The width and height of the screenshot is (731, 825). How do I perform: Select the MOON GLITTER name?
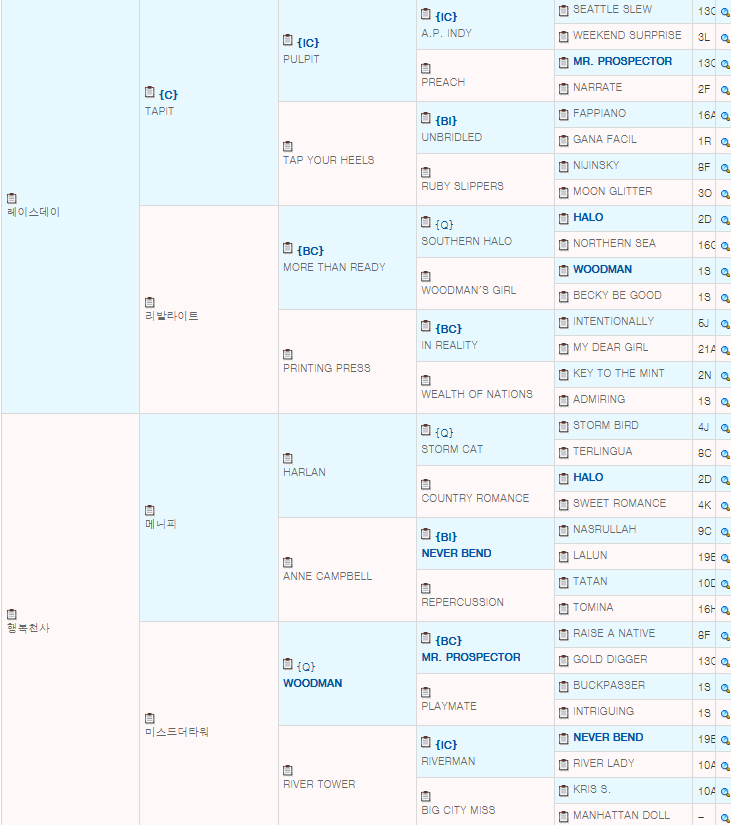(613, 192)
